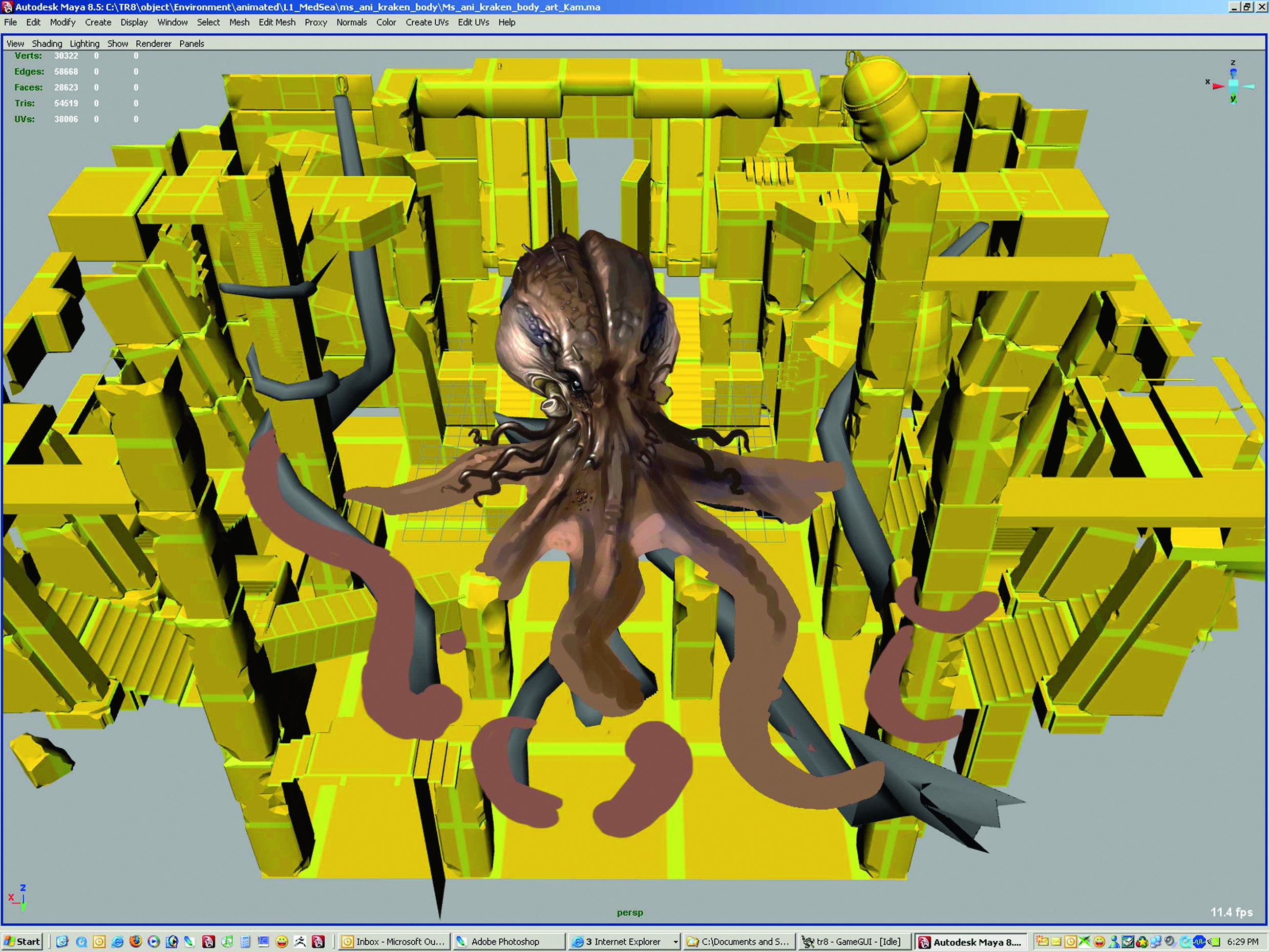Open the Create UVs menu

pos(427,23)
